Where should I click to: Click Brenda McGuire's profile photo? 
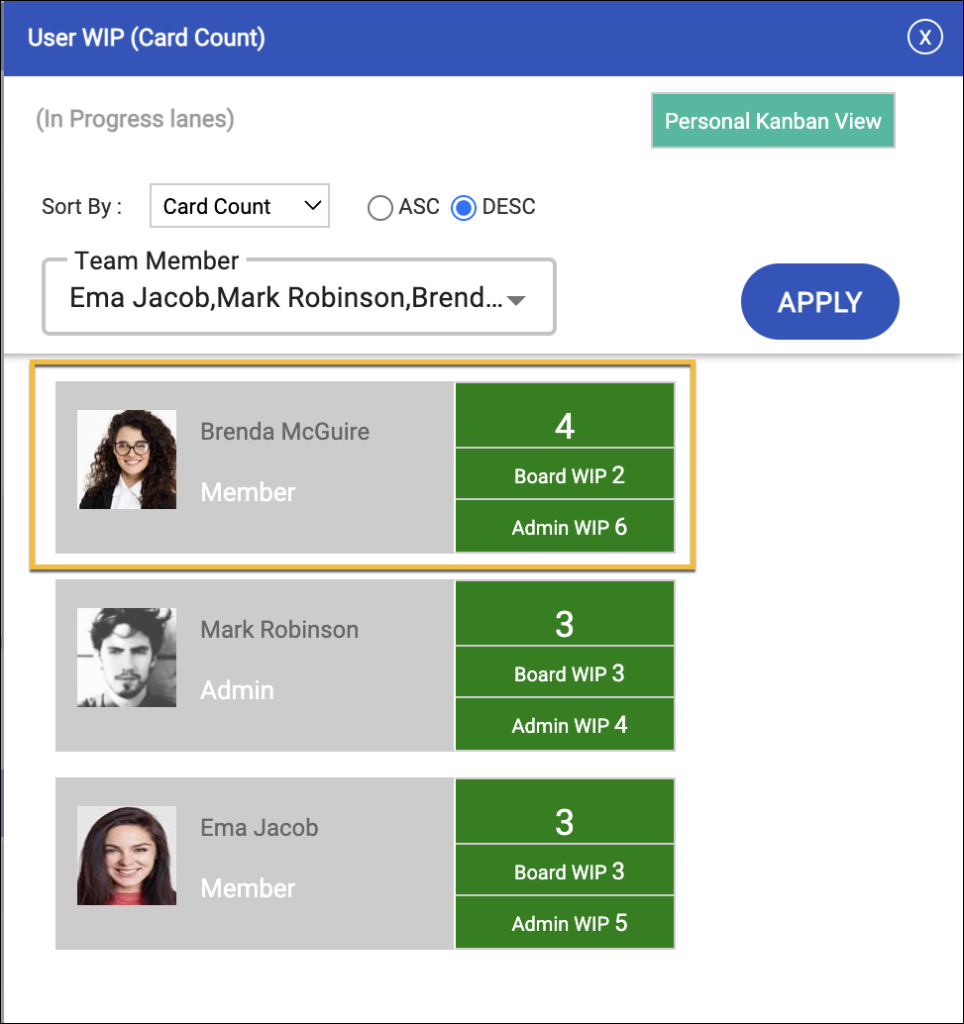pos(127,459)
